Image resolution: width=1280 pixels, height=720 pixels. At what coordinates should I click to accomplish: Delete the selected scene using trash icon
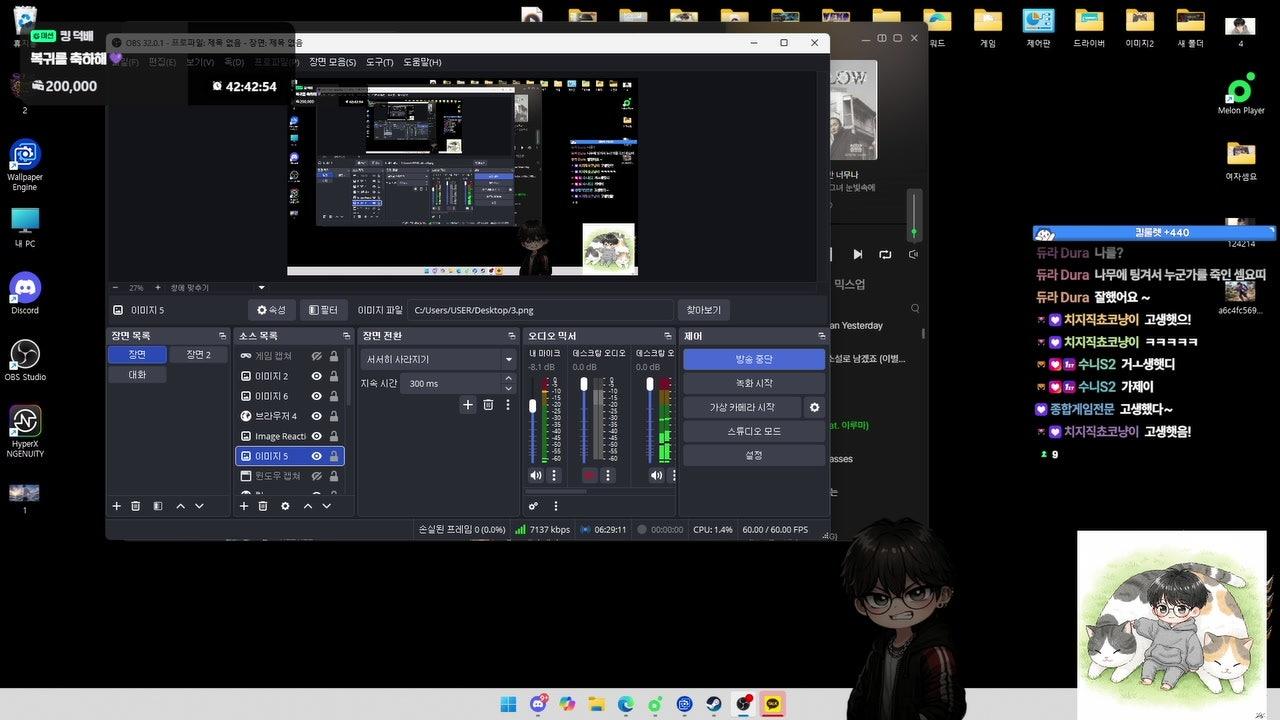tap(136, 506)
